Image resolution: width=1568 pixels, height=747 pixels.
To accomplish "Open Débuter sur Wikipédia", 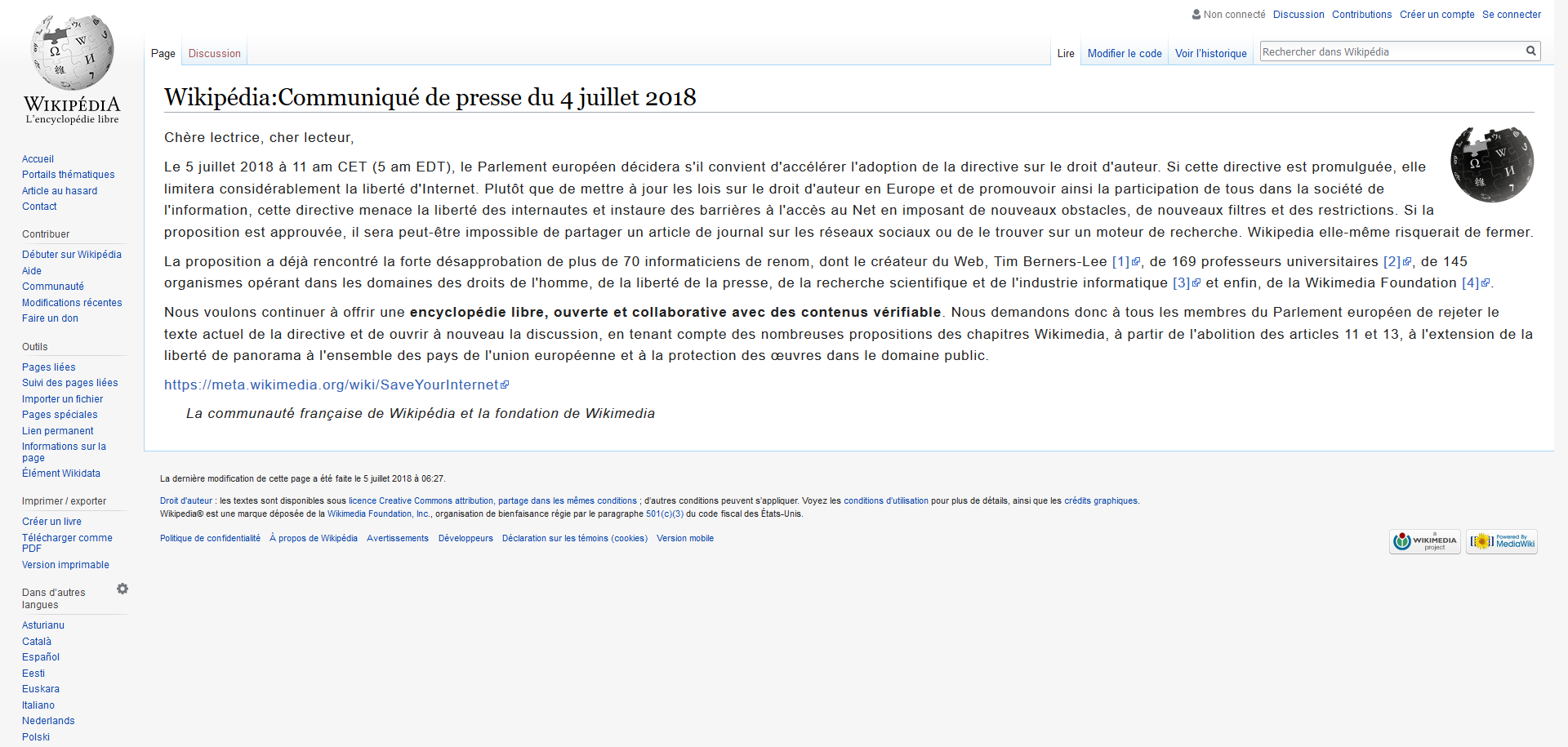I will [x=72, y=255].
